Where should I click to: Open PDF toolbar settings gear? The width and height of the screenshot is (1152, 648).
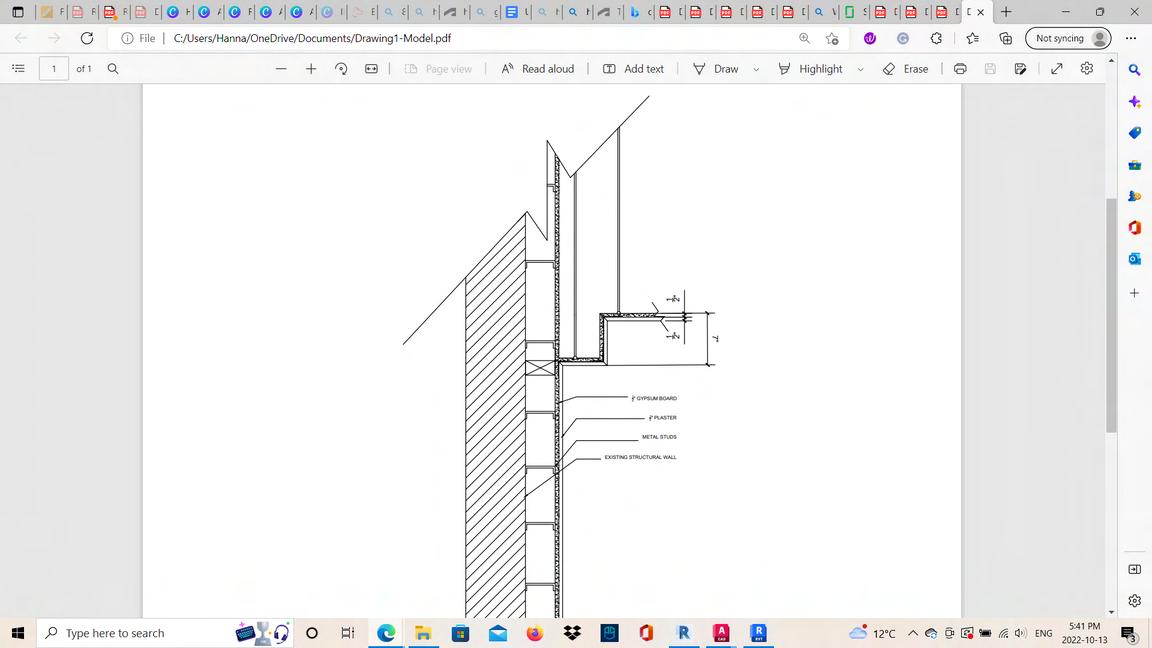click(x=1087, y=69)
